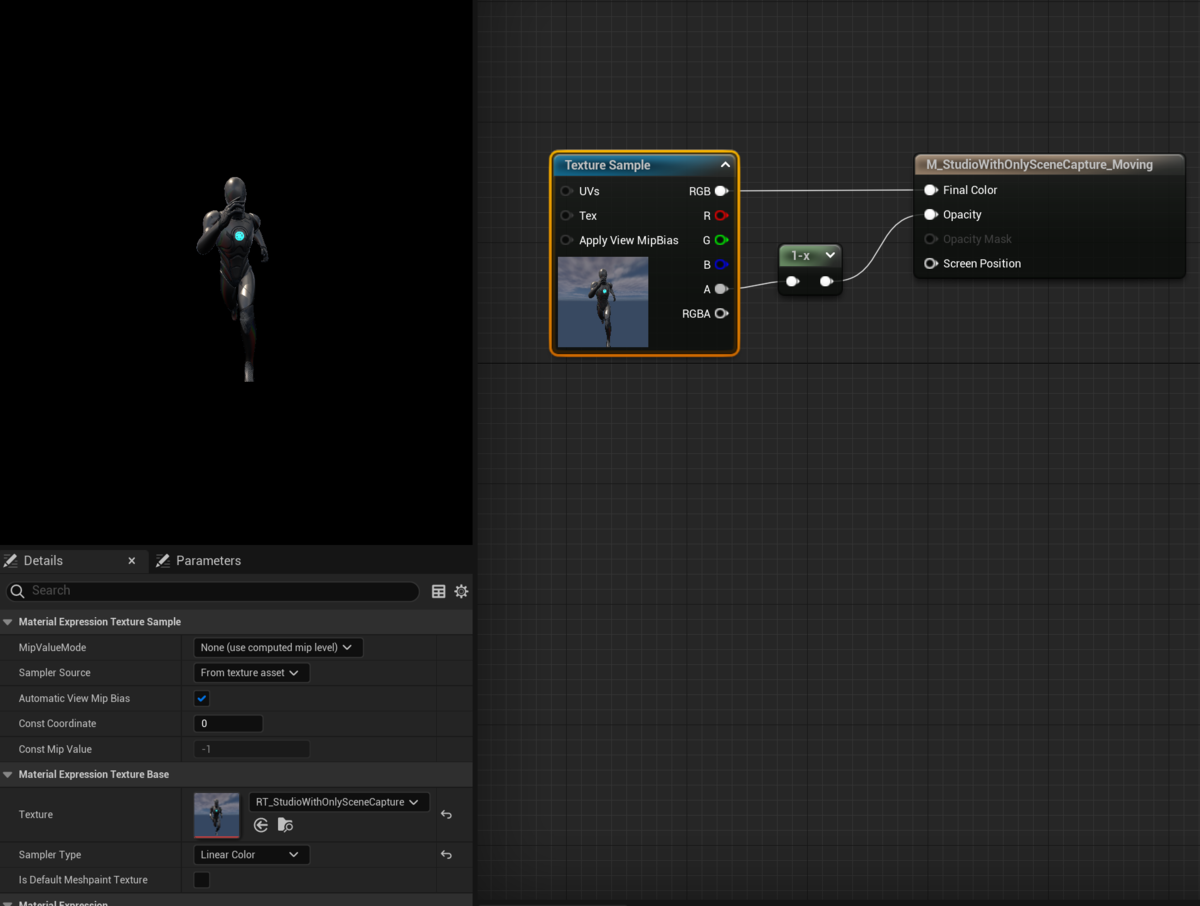This screenshot has width=1200, height=906.
Task: Close the Details tab
Action: coord(132,561)
